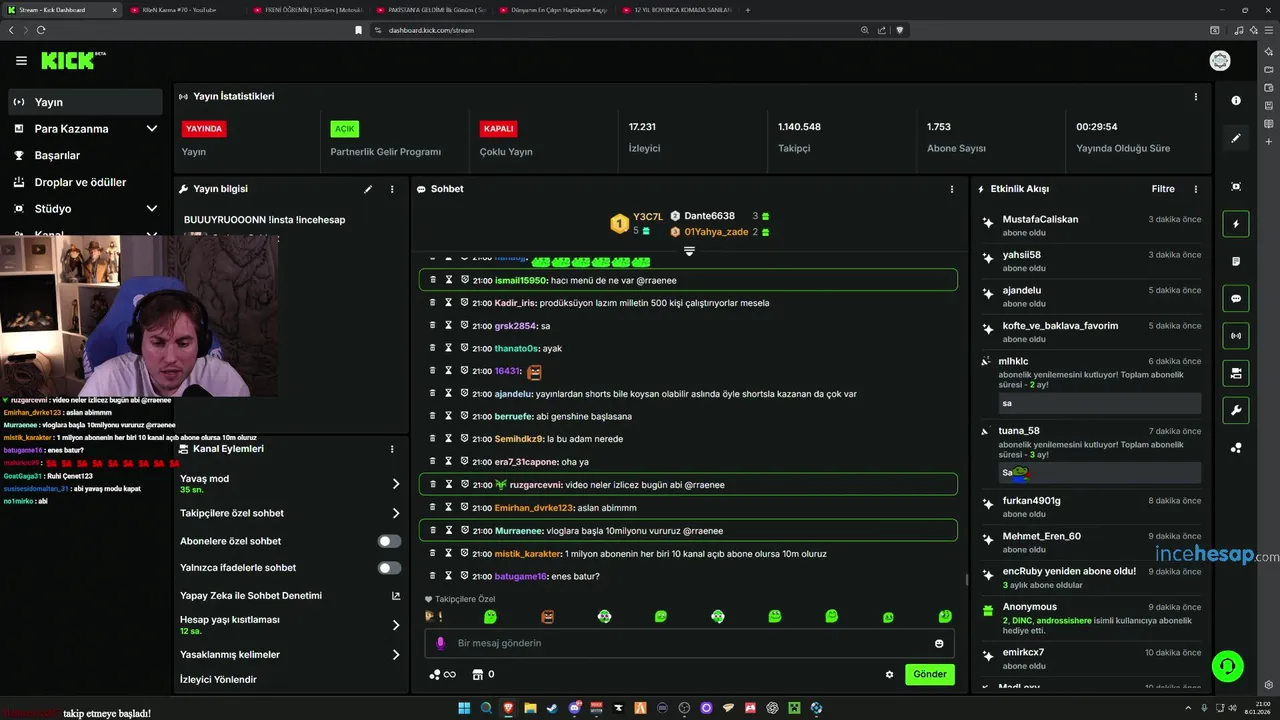Screen dimensions: 1280x720
Task: Reload the page in browser toolbar
Action: pyautogui.click(x=41, y=30)
